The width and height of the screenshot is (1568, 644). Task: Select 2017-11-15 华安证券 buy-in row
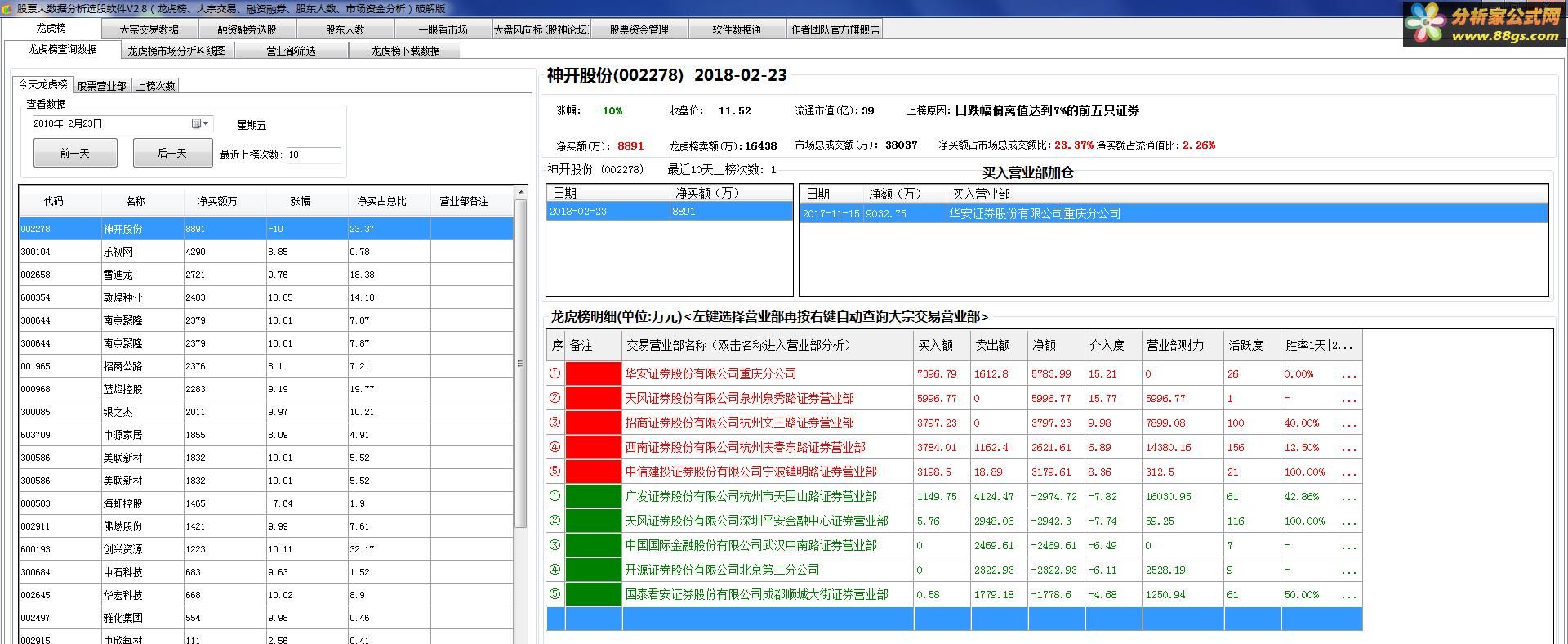[1174, 213]
